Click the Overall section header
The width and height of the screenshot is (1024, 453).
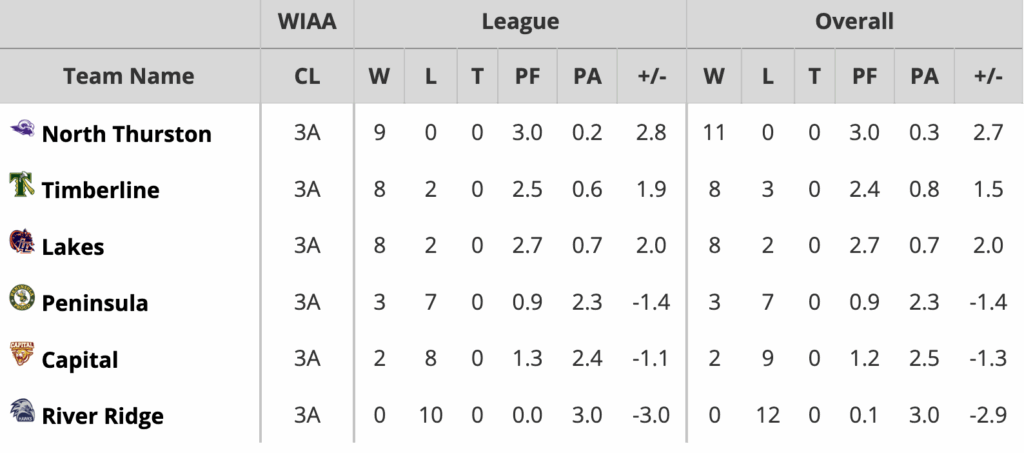tap(853, 21)
